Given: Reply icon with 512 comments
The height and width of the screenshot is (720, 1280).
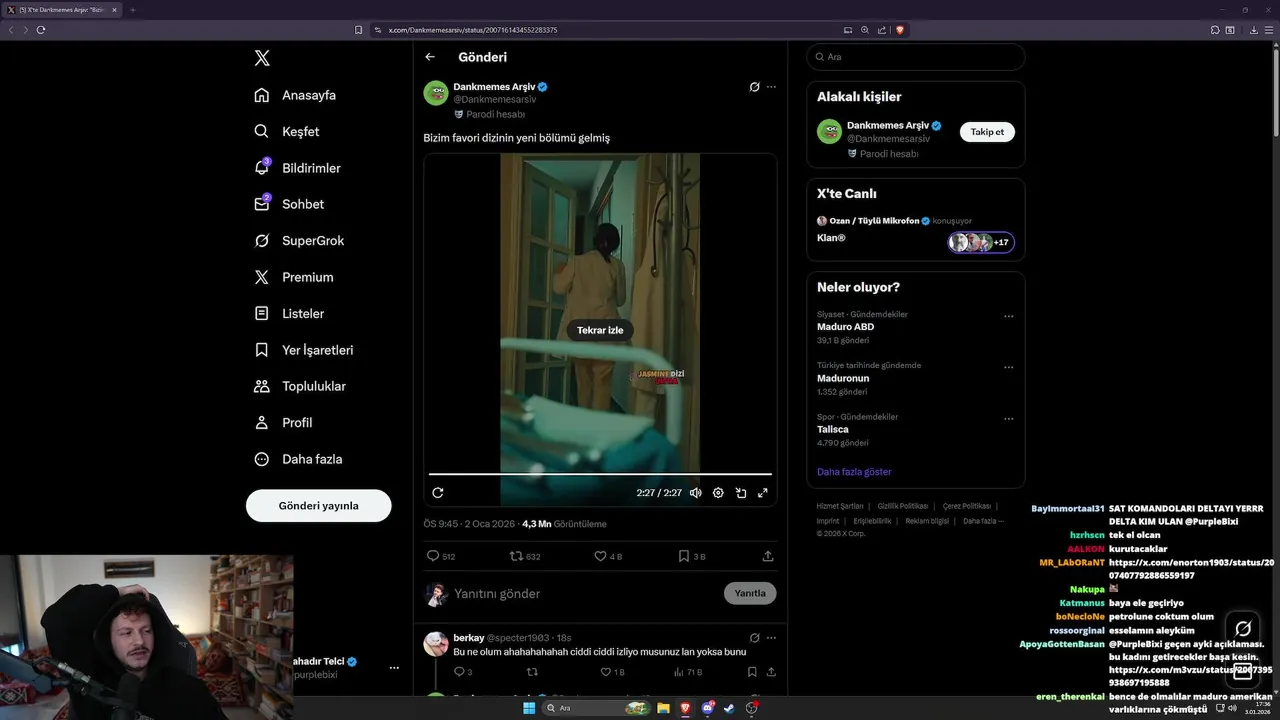Looking at the screenshot, I should (x=441, y=556).
